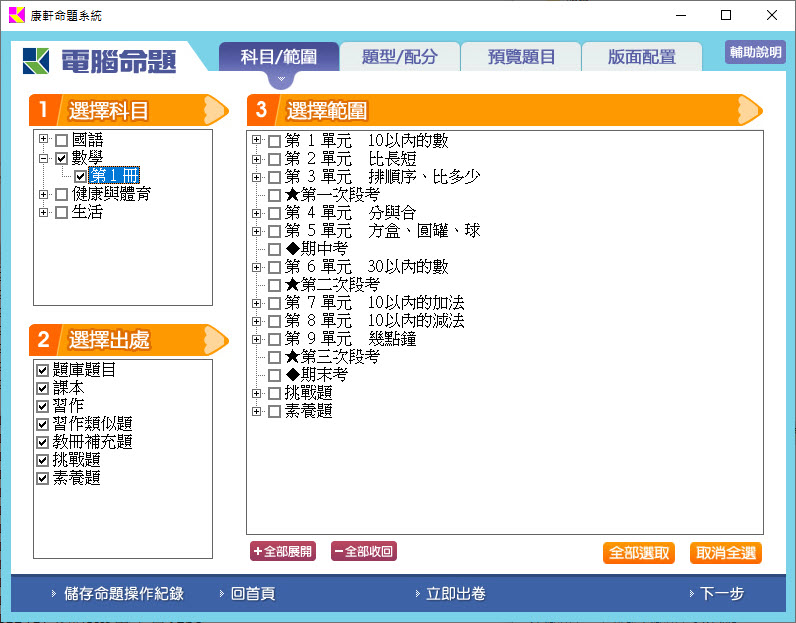Click the 康軒命題系統 app icon in title bar
The height and width of the screenshot is (623, 796).
click(16, 15)
